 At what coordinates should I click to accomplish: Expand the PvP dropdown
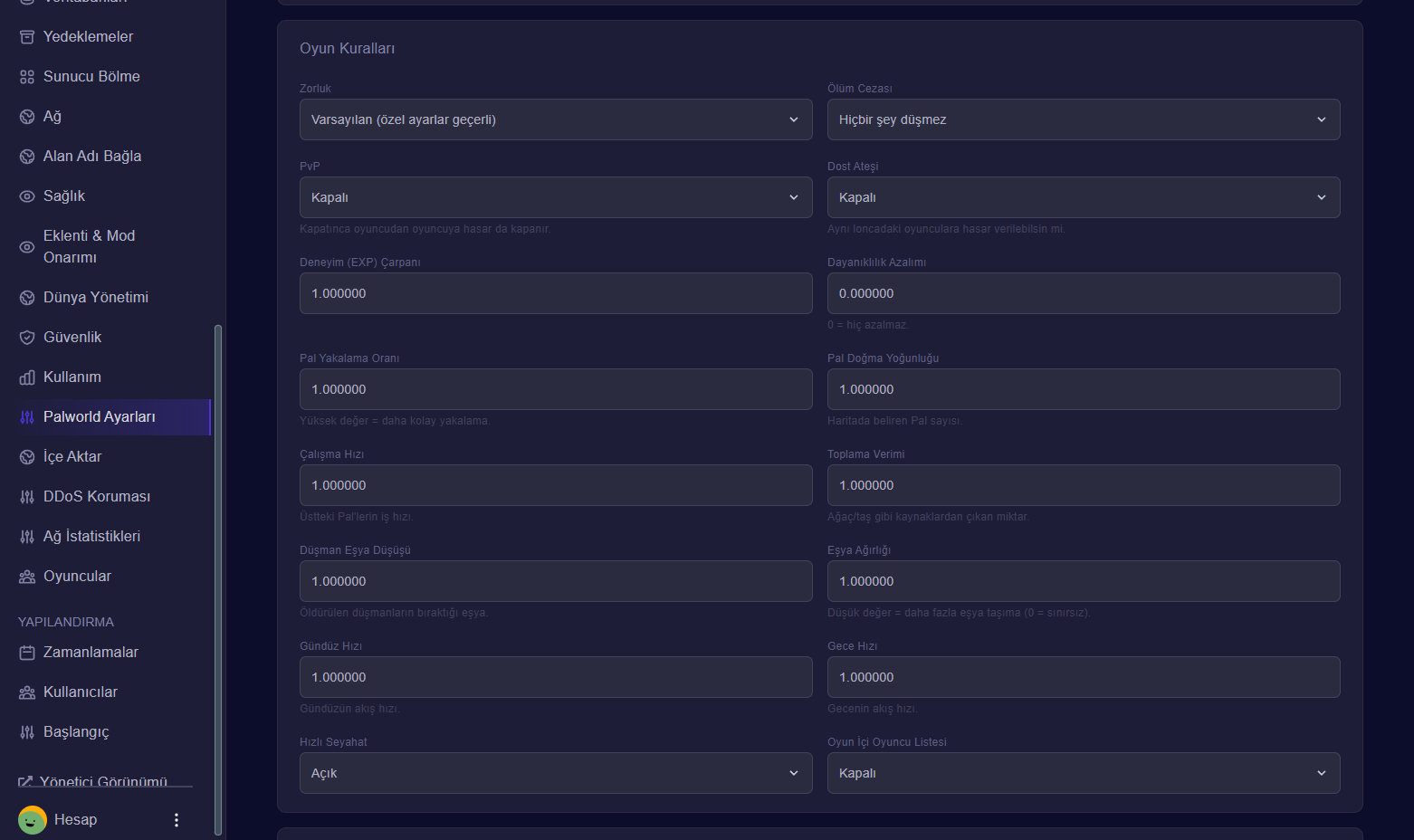pyautogui.click(x=556, y=197)
